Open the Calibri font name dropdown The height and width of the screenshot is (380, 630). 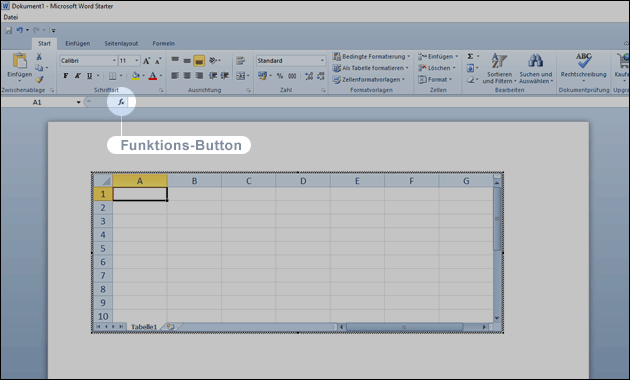(114, 61)
